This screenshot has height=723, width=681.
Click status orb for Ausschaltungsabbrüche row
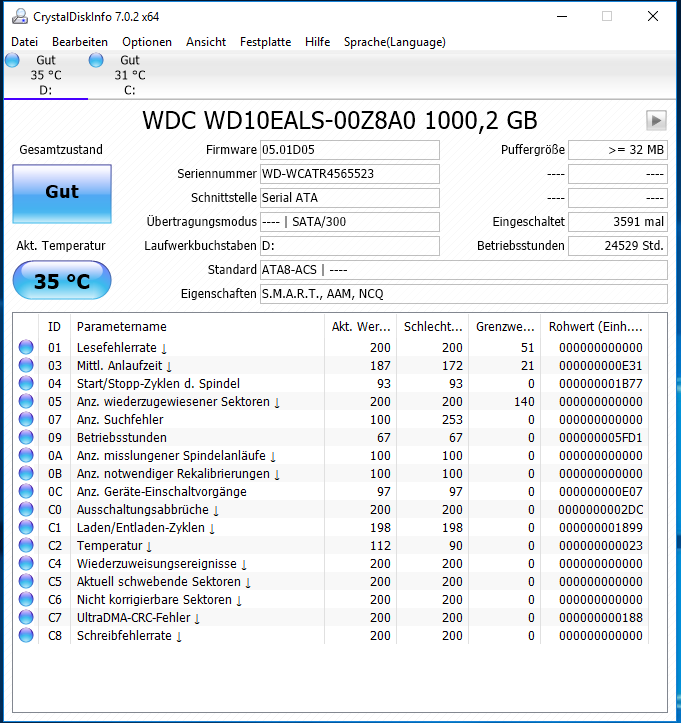click(x=26, y=509)
